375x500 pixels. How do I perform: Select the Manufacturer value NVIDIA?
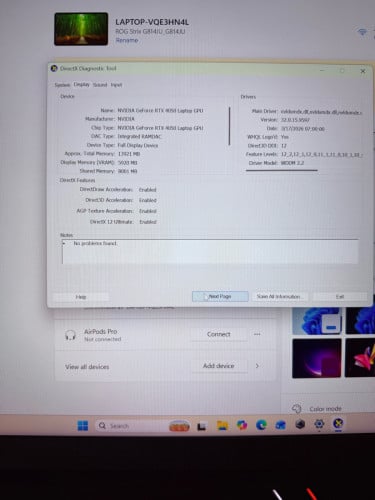(x=126, y=119)
